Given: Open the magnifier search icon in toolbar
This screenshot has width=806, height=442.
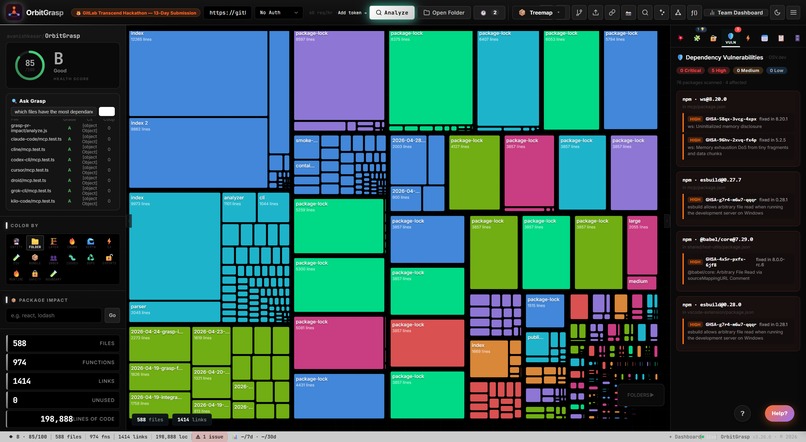Looking at the screenshot, I should [645, 12].
